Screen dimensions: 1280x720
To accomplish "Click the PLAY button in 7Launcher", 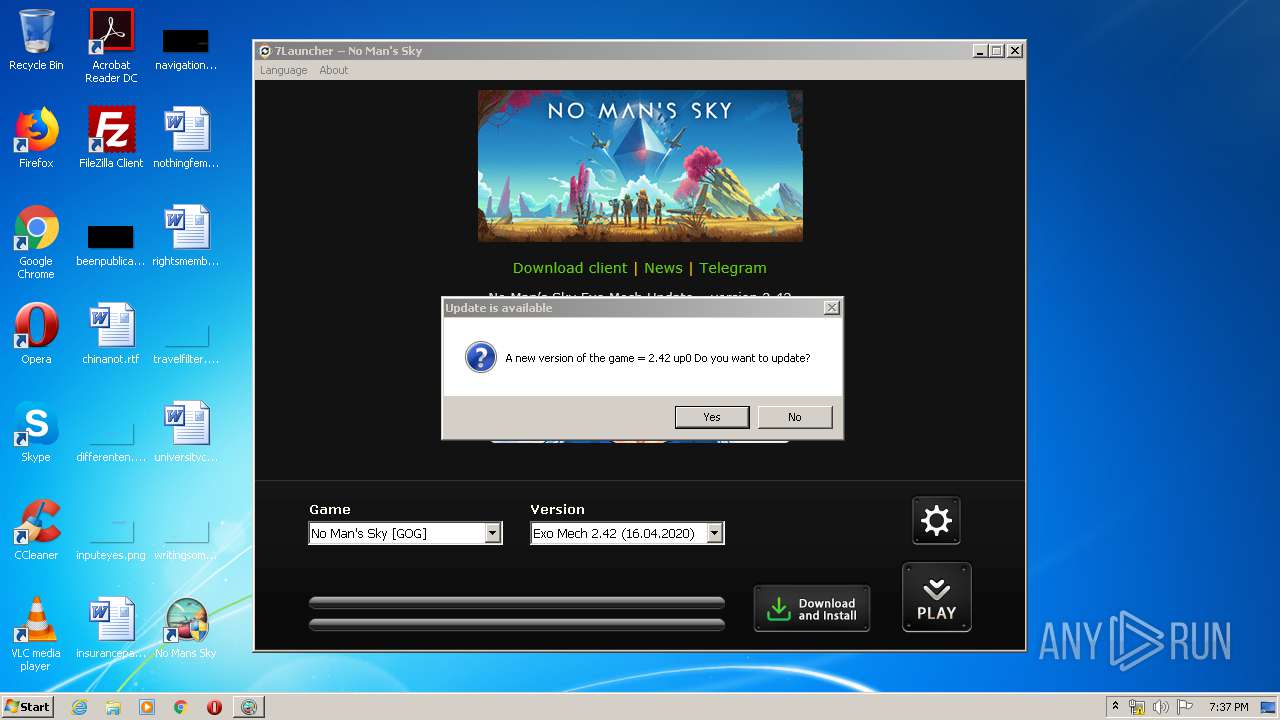I will point(937,597).
